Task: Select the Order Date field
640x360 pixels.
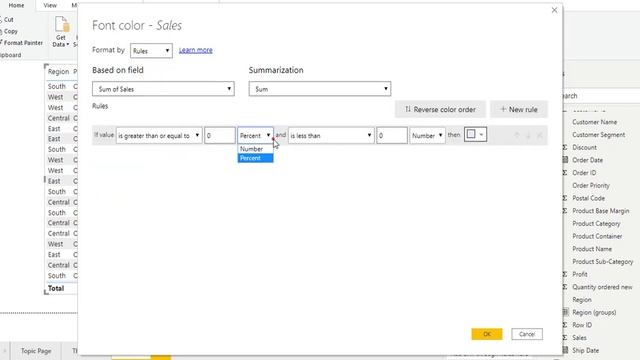Action: (x=587, y=160)
